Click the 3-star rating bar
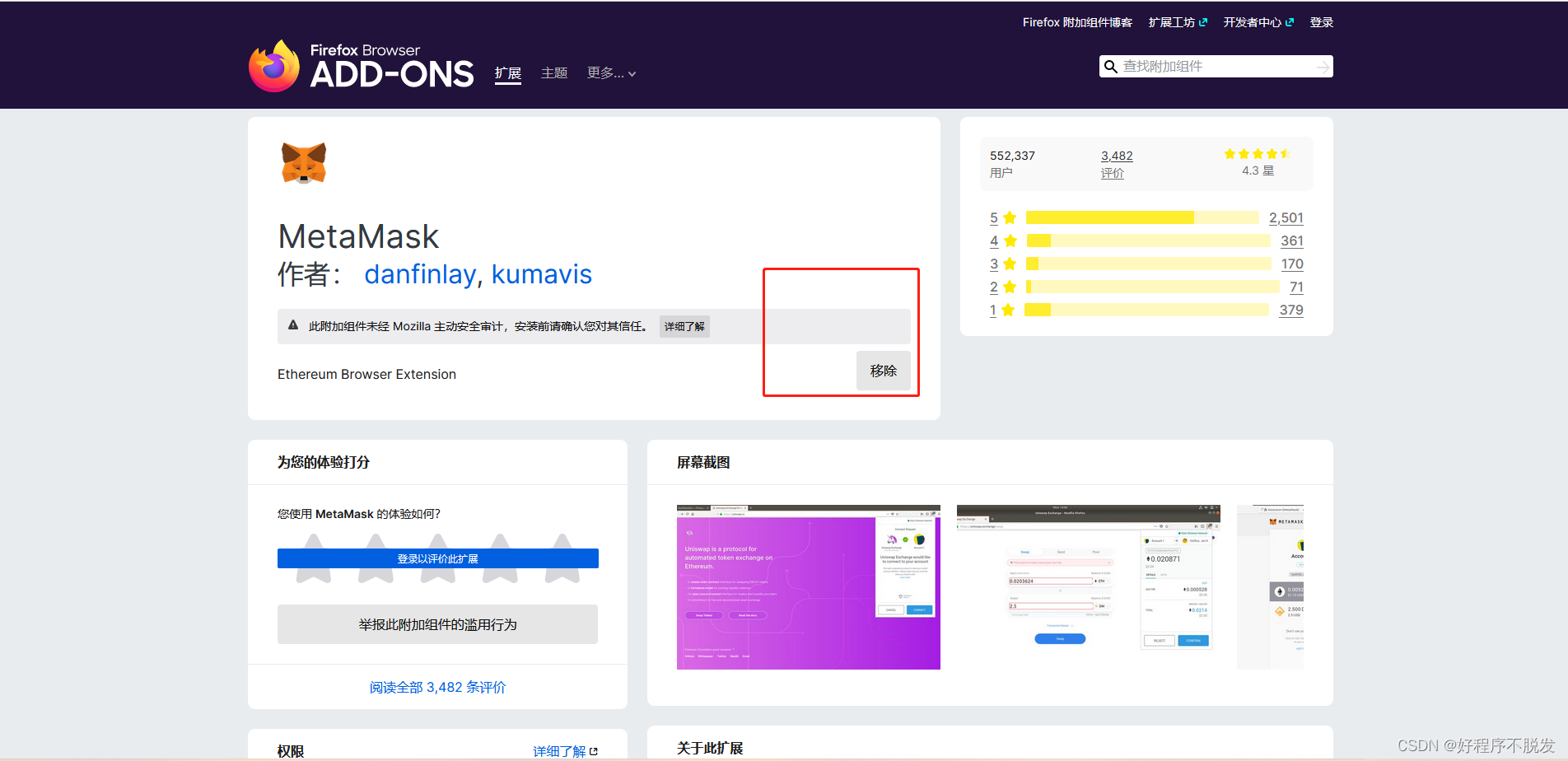This screenshot has width=1568, height=761. [1149, 264]
